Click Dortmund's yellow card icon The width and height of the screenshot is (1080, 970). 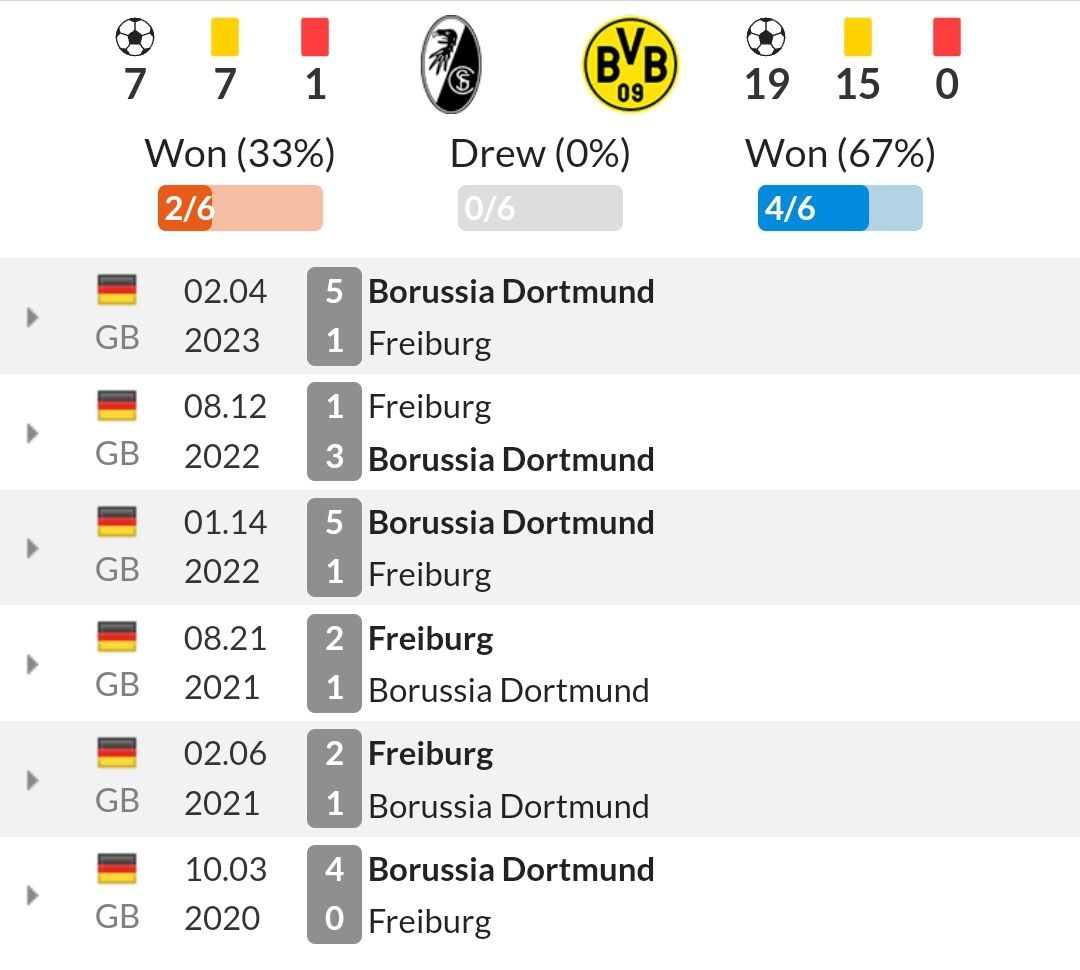click(x=858, y=37)
